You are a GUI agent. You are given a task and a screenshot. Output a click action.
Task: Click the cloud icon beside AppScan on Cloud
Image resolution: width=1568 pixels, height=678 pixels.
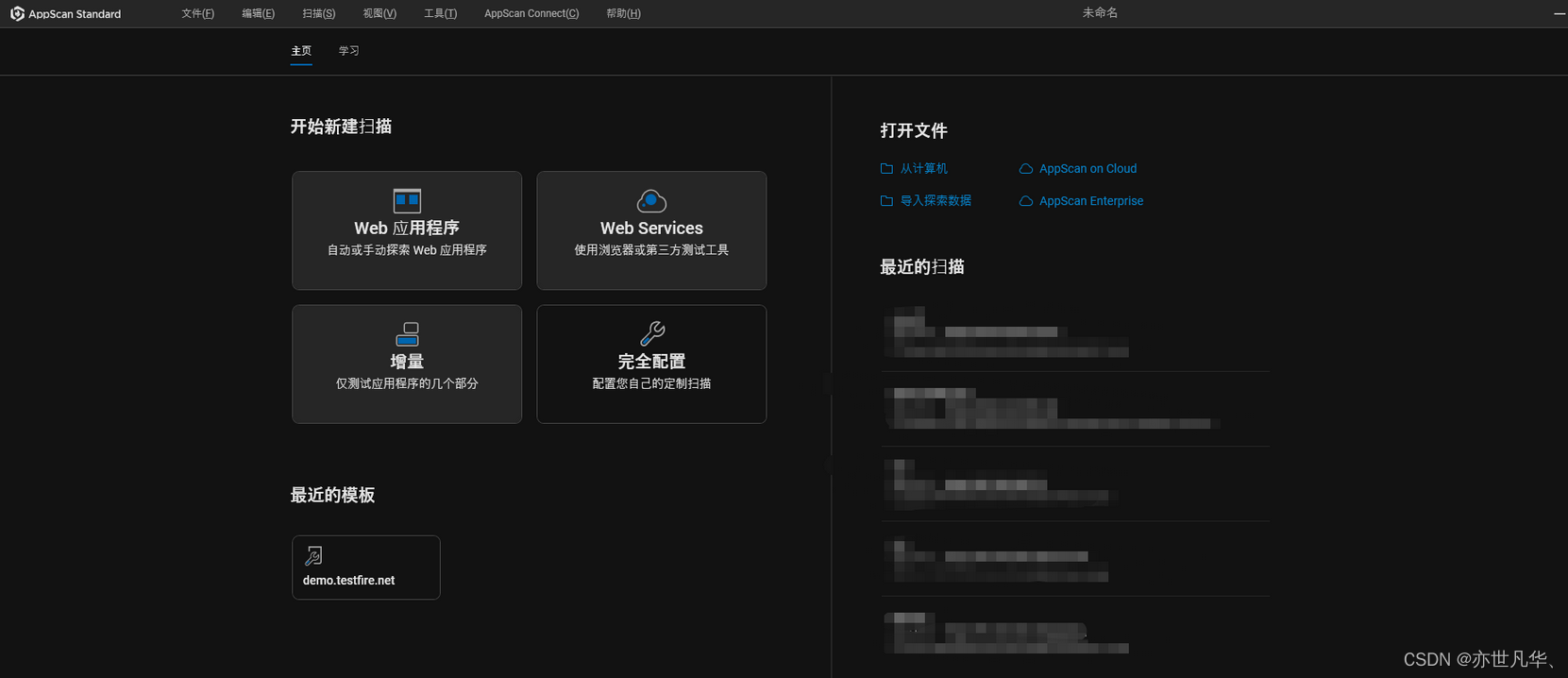pyautogui.click(x=1026, y=169)
